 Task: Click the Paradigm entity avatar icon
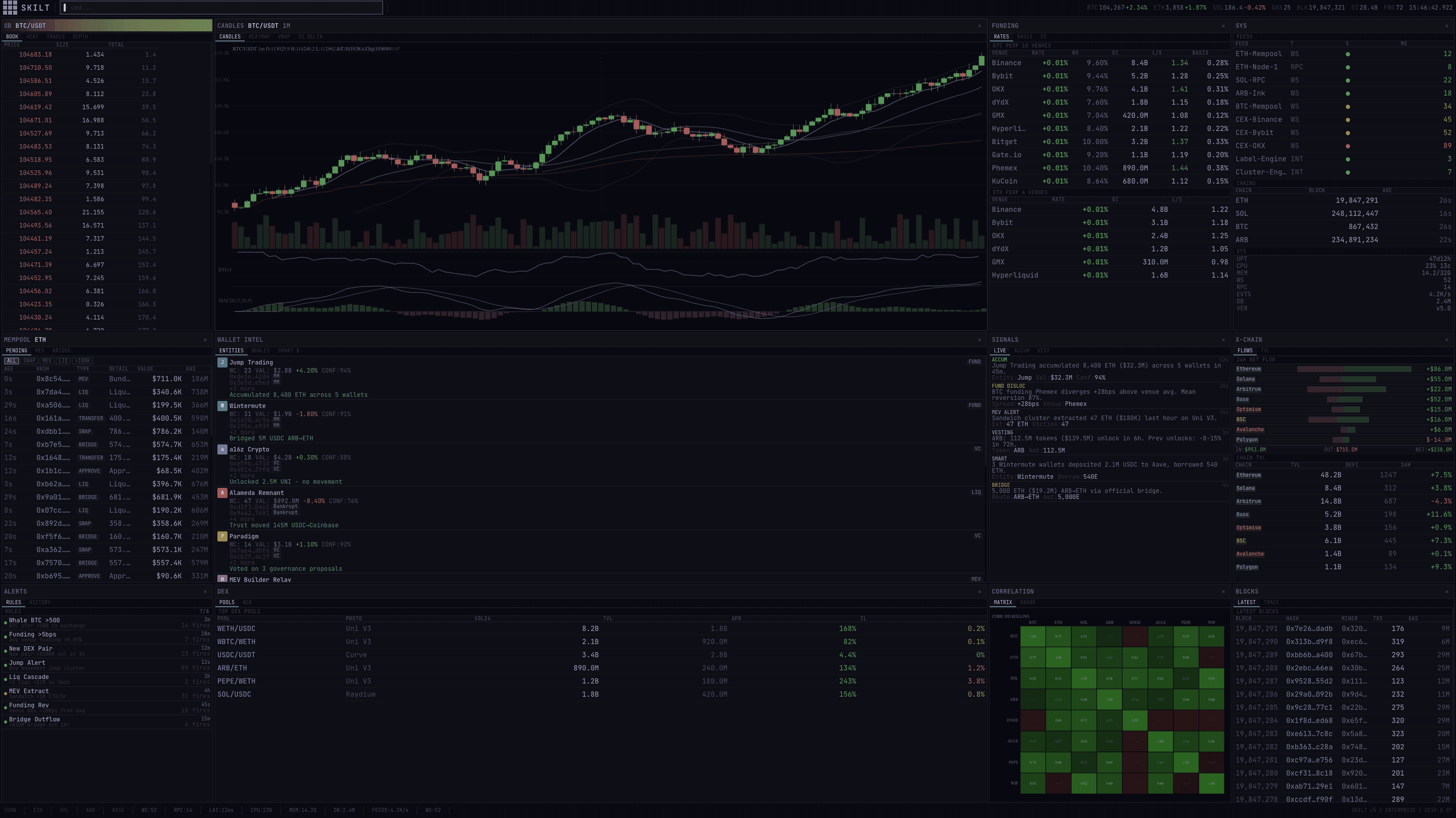point(222,536)
